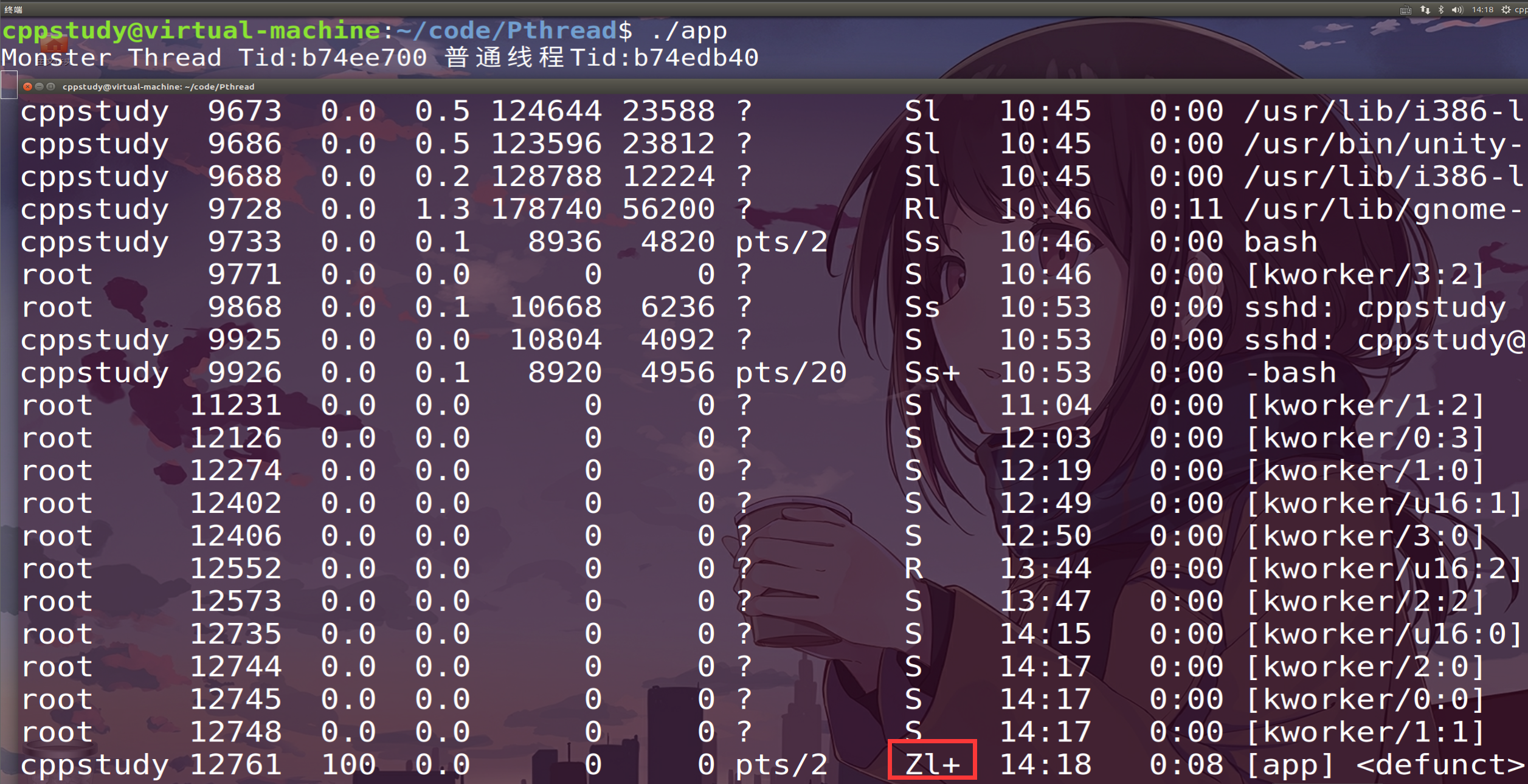Open the power gear session menu
The image size is (1528, 784).
[x=1506, y=10]
